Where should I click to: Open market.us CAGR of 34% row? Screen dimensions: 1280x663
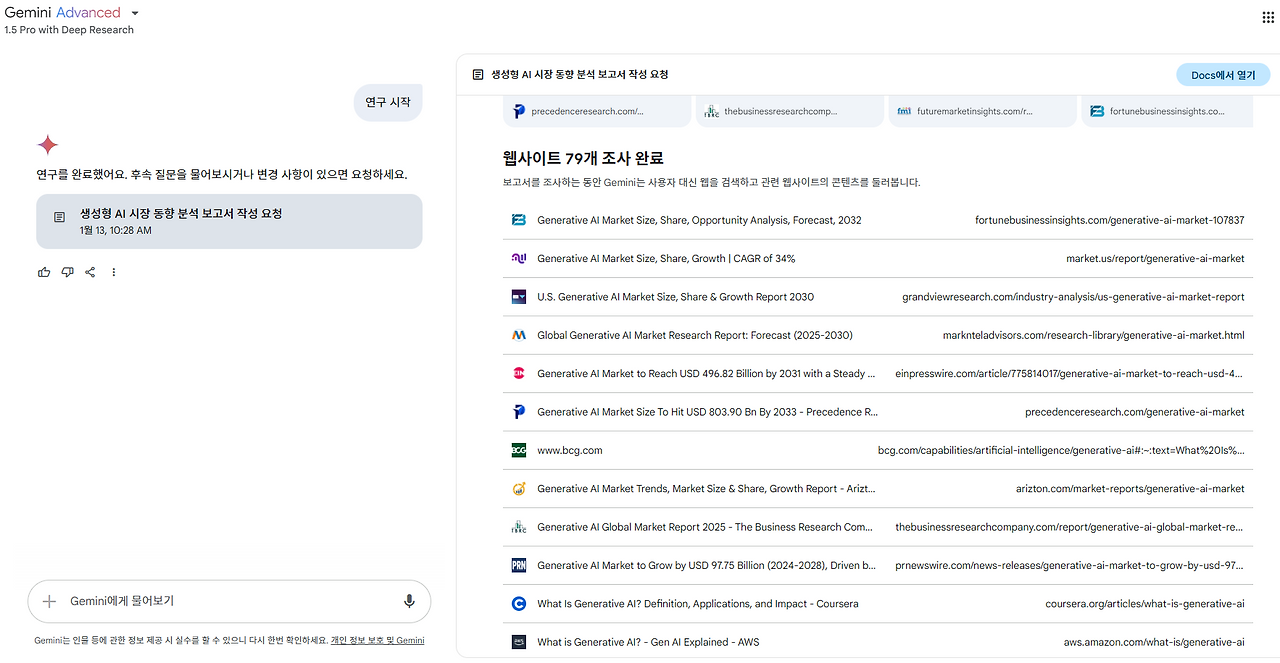point(877,258)
